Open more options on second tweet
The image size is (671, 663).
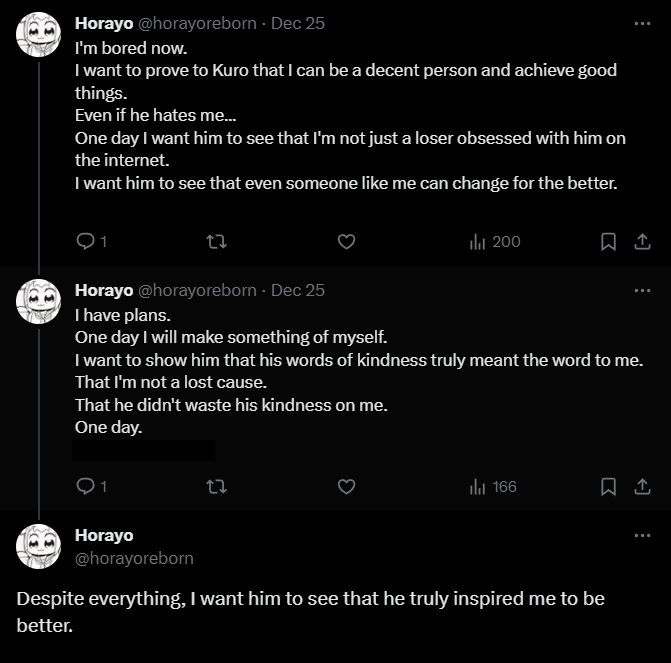[x=642, y=290]
